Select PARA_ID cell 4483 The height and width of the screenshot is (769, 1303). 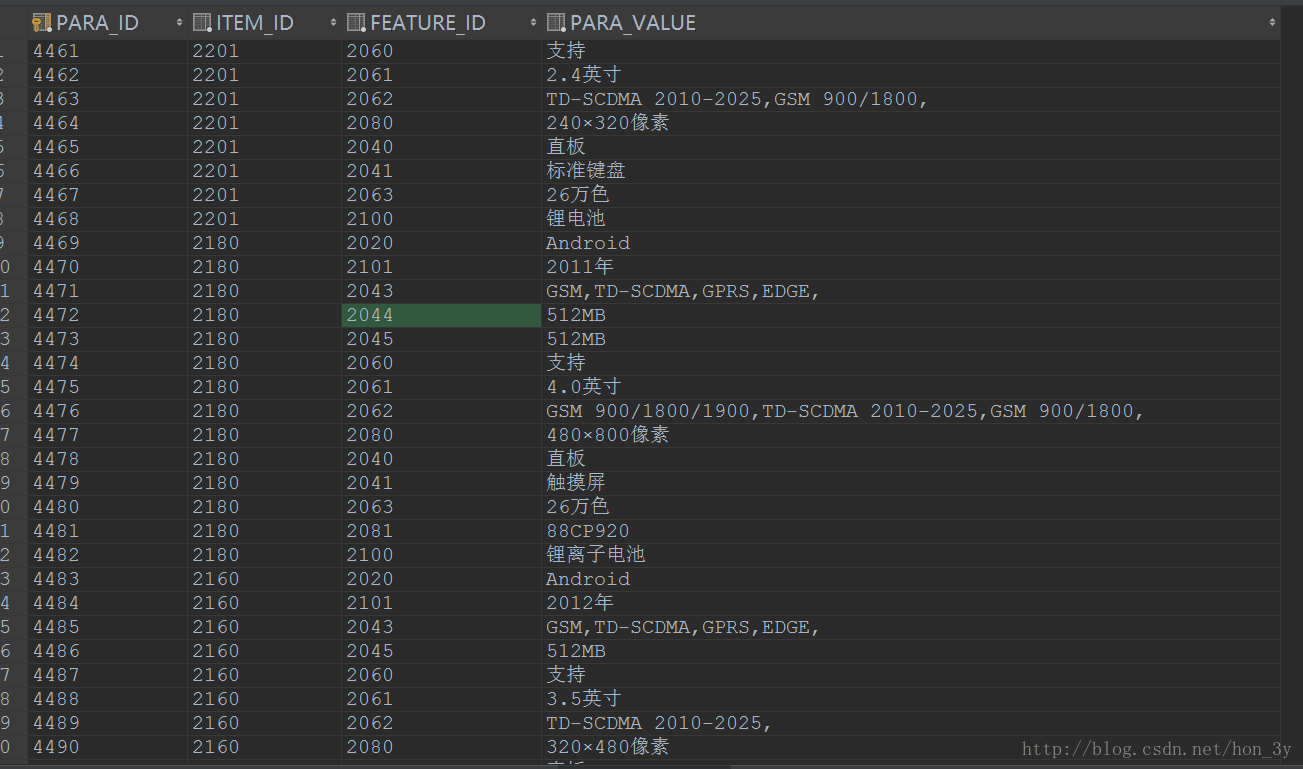click(x=107, y=579)
